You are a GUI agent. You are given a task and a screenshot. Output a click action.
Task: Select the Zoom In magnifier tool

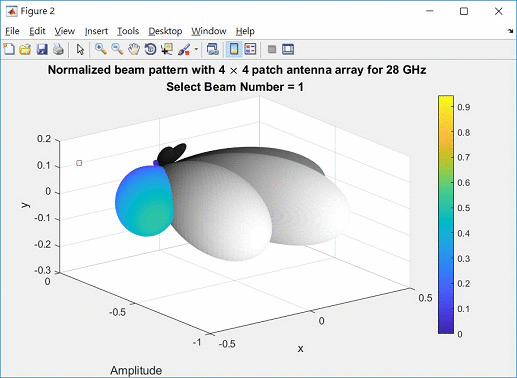(x=101, y=49)
